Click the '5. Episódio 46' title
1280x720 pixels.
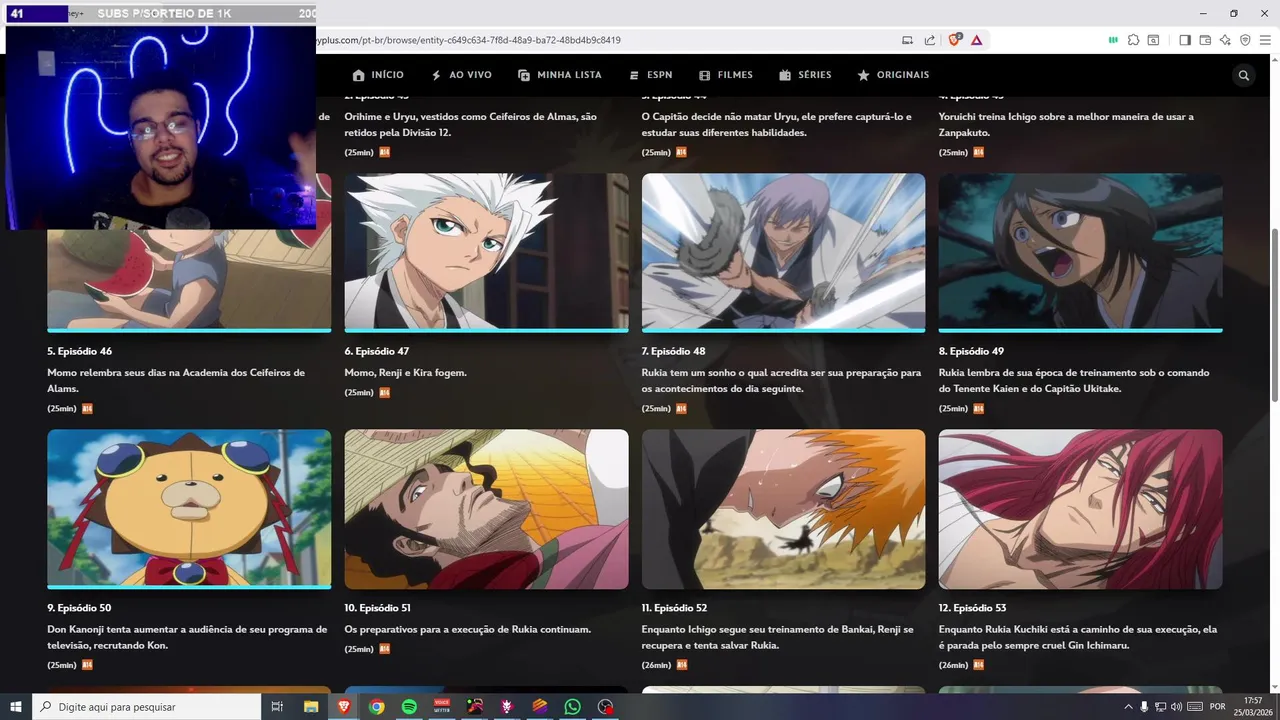79,352
